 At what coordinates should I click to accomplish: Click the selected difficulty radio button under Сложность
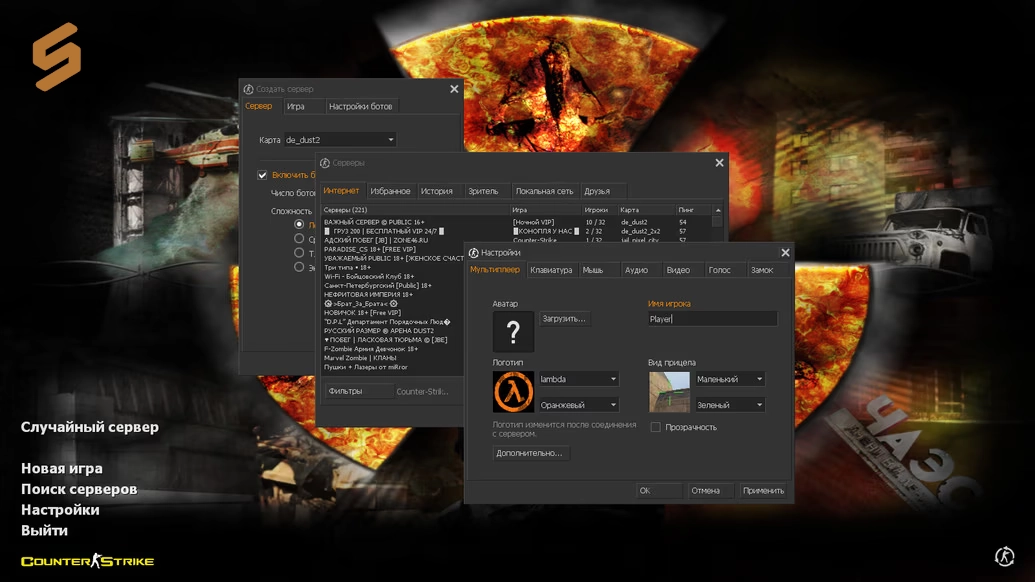(299, 224)
